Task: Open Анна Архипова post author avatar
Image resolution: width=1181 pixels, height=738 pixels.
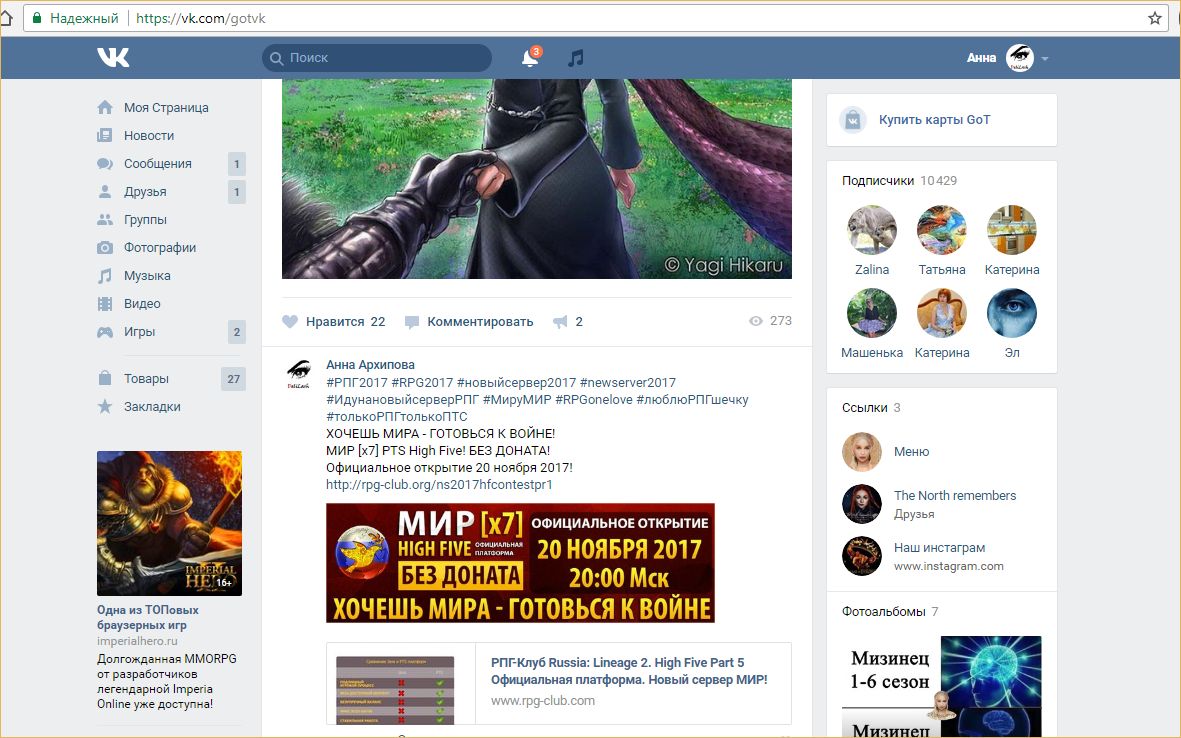Action: pos(299,372)
